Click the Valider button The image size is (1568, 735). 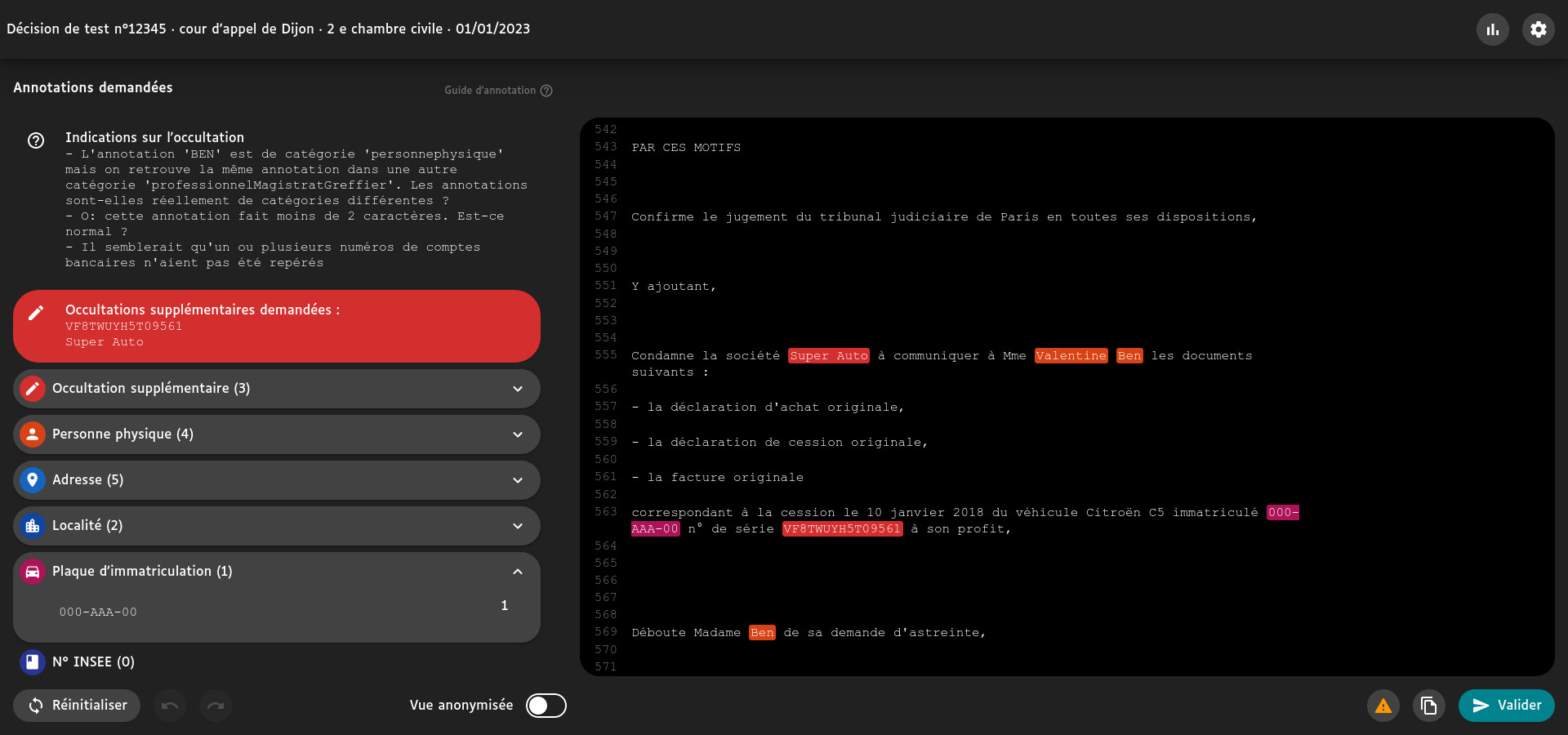pos(1507,706)
